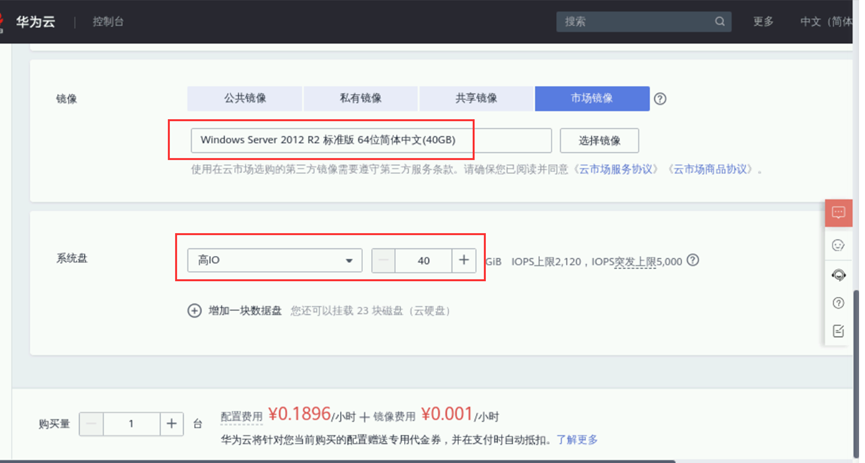Click the 选择镜像 button
This screenshot has width=865, height=463.
[599, 141]
